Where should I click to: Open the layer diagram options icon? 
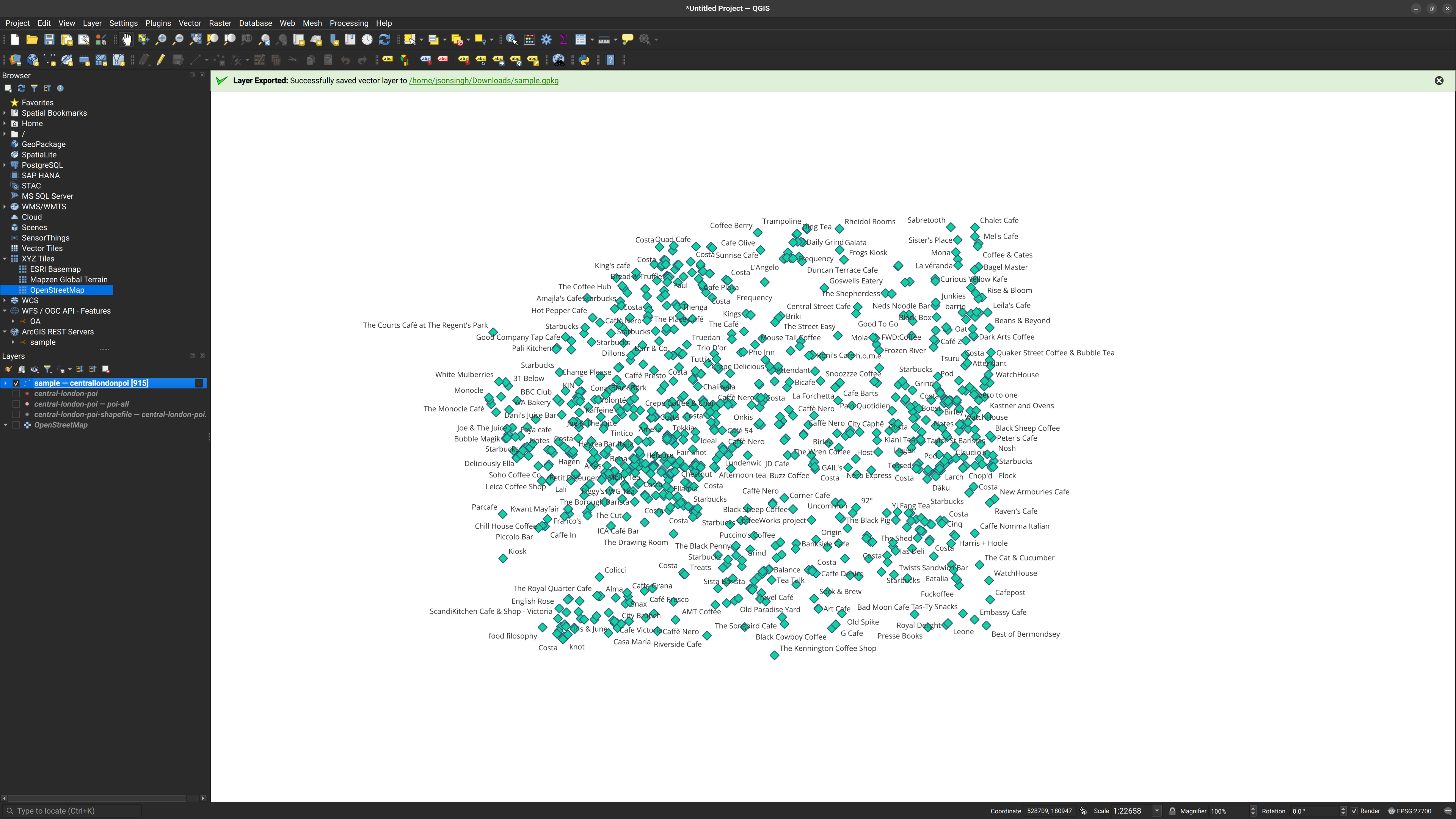click(x=405, y=60)
